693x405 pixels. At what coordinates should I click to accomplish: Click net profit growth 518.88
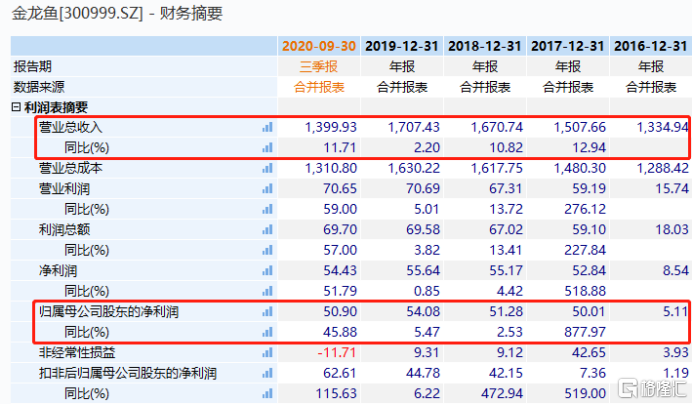click(x=585, y=291)
